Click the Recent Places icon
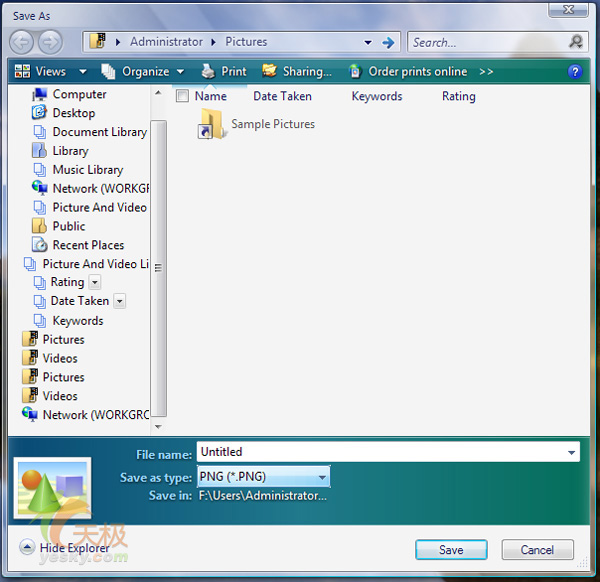Viewport: 600px width, 582px height. pos(40,245)
